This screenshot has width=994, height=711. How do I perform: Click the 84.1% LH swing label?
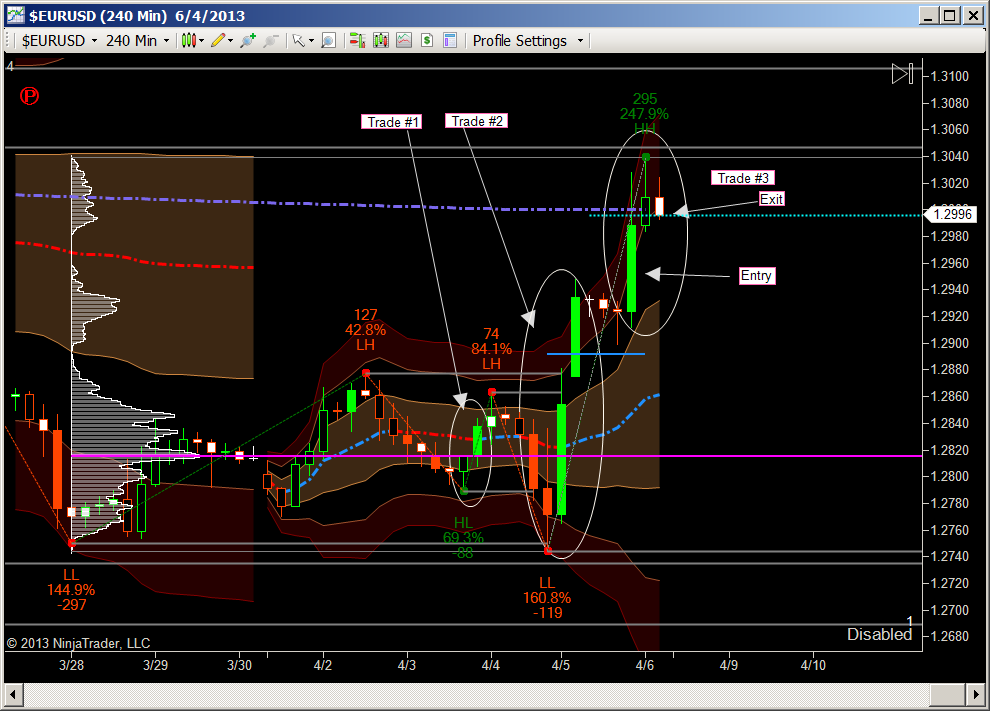[x=491, y=349]
